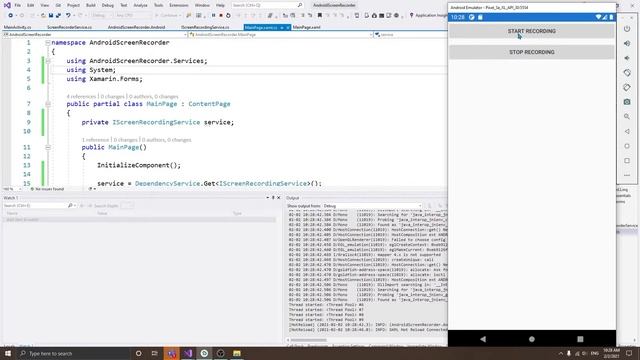Open the Analyze menu
This screenshot has height=360, width=640.
[x=140, y=5]
